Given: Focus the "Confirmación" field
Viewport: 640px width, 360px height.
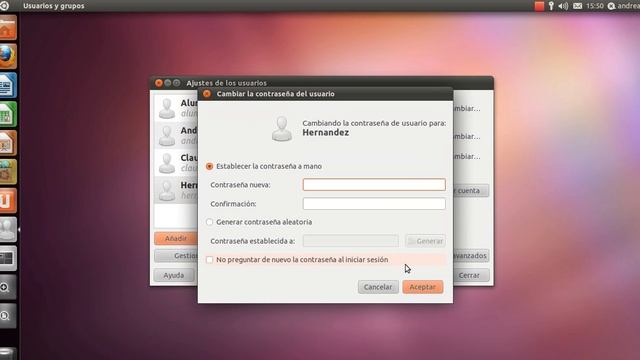Looking at the screenshot, I should [374, 204].
